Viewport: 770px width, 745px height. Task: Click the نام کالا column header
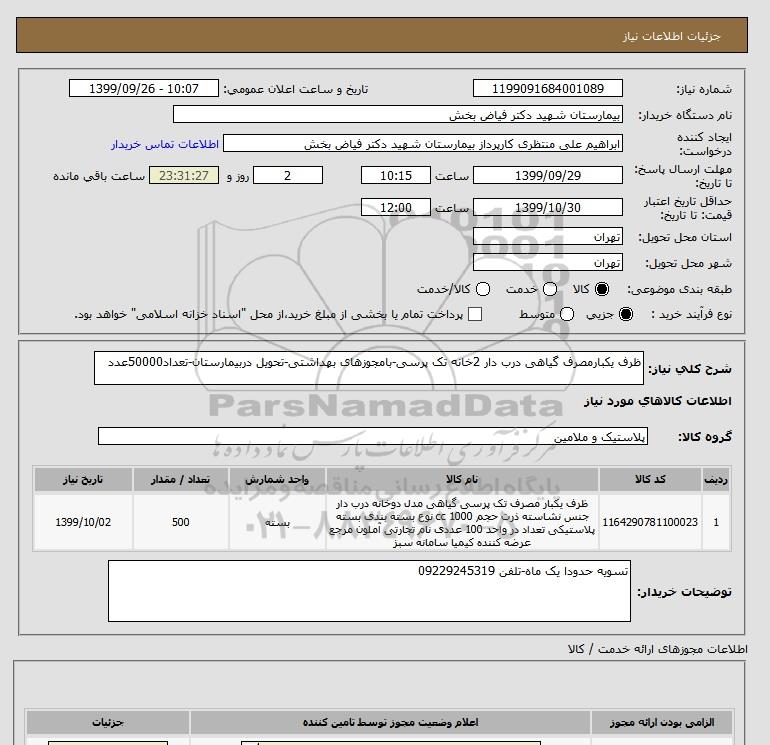[463, 479]
